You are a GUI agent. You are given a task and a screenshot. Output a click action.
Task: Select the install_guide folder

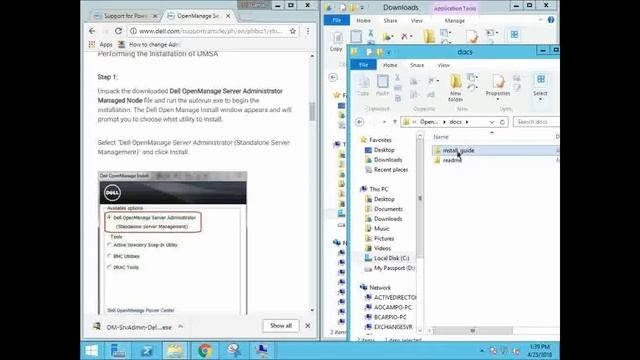pos(458,150)
